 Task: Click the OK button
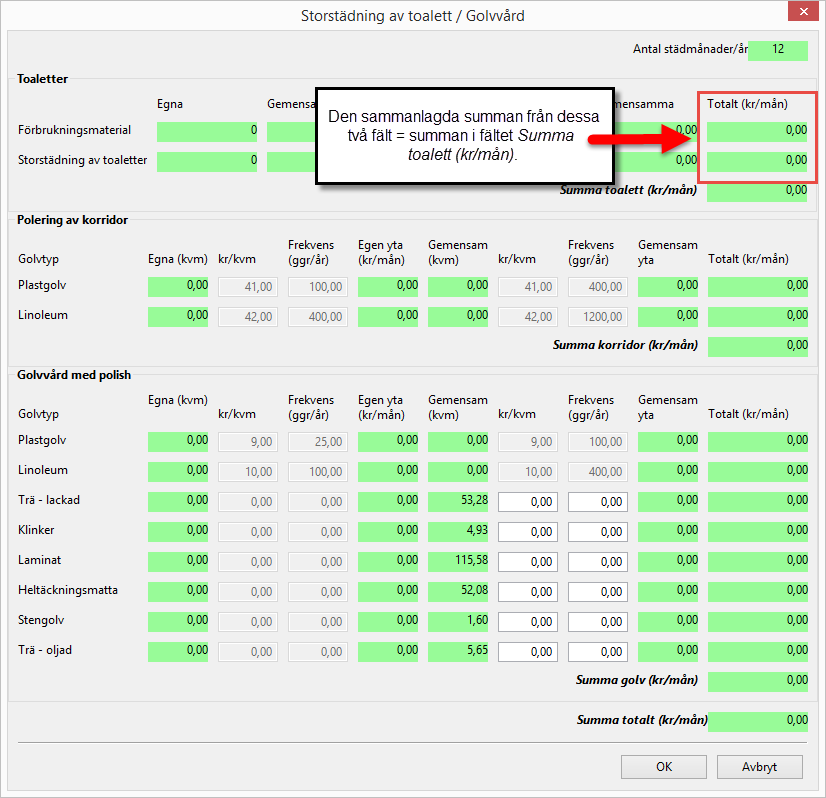click(663, 767)
